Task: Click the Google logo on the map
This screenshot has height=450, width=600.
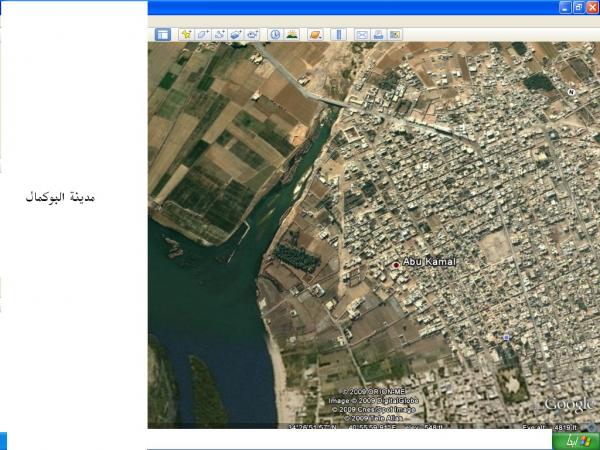Action: [569, 404]
